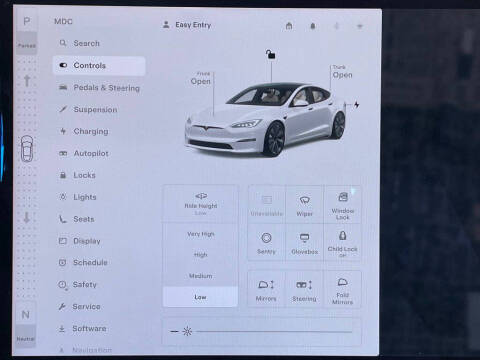Tap Frunk Open label
This screenshot has width=480, height=360.
pos(201,78)
